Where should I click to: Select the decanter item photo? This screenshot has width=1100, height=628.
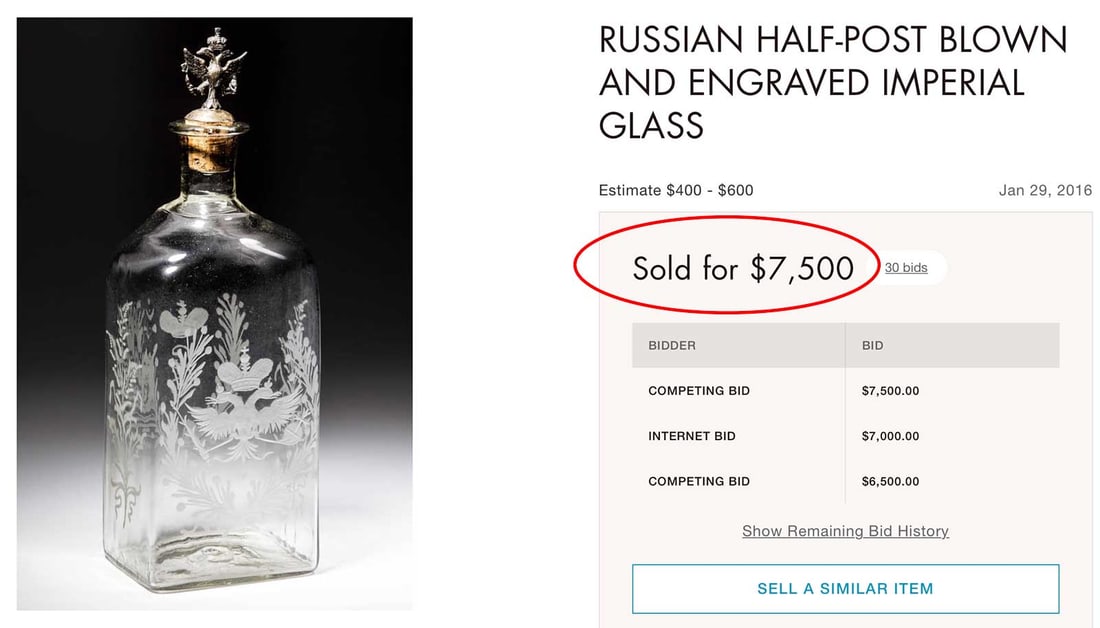213,314
